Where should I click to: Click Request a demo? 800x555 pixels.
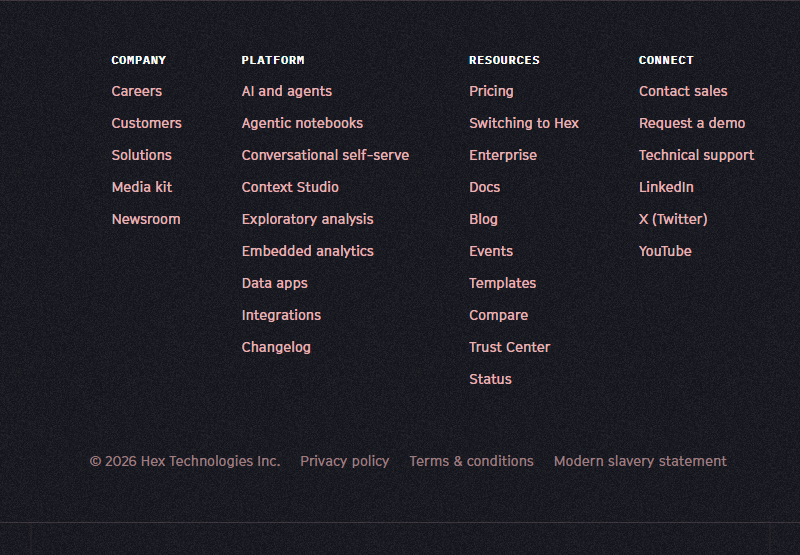(x=692, y=123)
